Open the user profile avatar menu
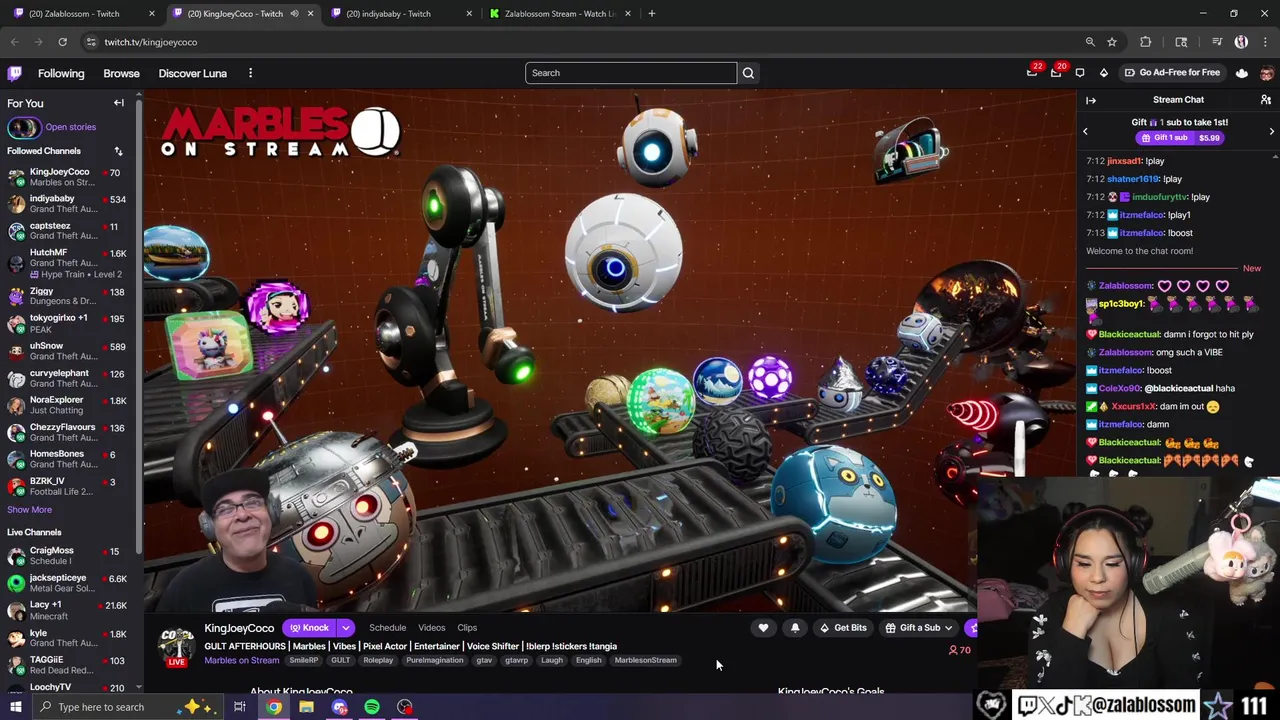Viewport: 1280px width, 720px height. [x=1267, y=73]
